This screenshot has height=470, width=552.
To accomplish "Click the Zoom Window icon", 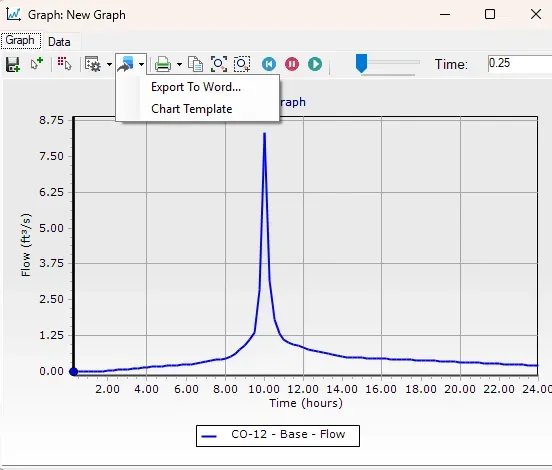I will tap(242, 64).
